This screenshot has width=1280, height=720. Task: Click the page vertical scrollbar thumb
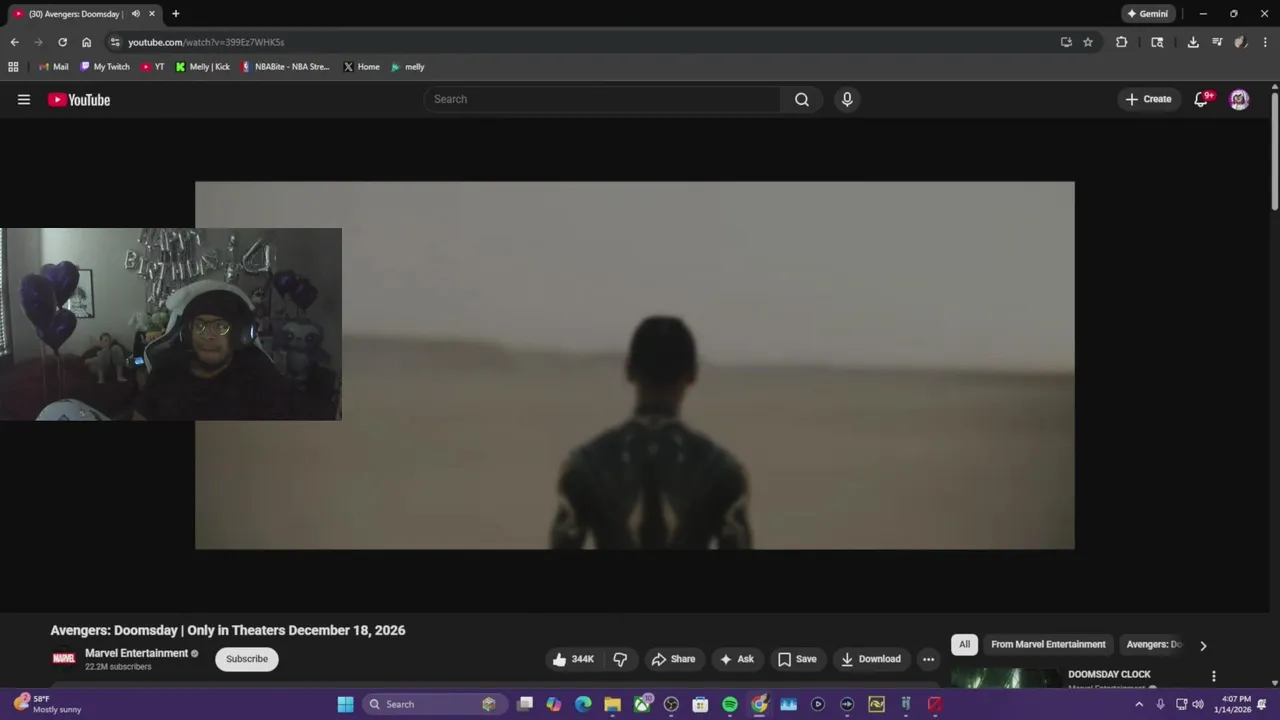(x=1275, y=150)
